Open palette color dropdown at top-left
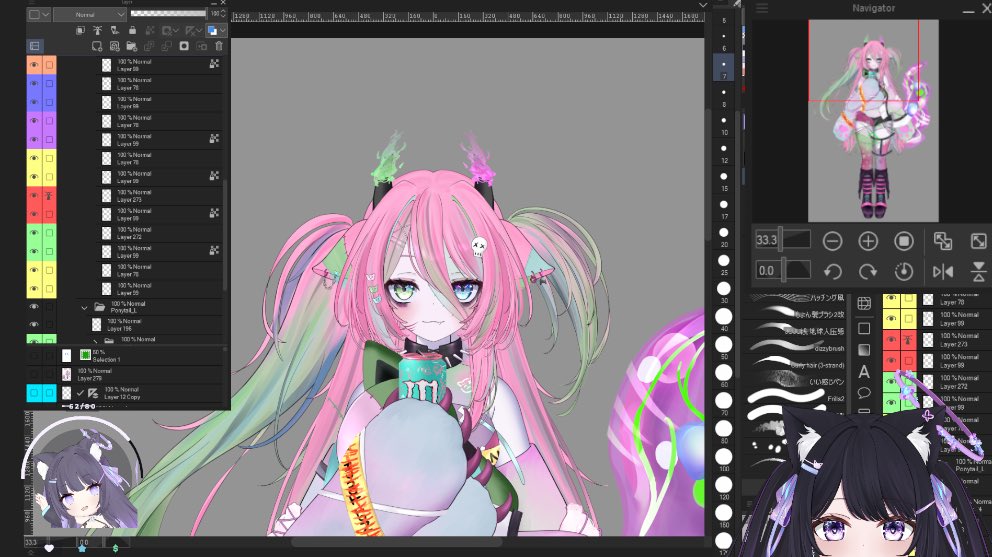 click(39, 14)
